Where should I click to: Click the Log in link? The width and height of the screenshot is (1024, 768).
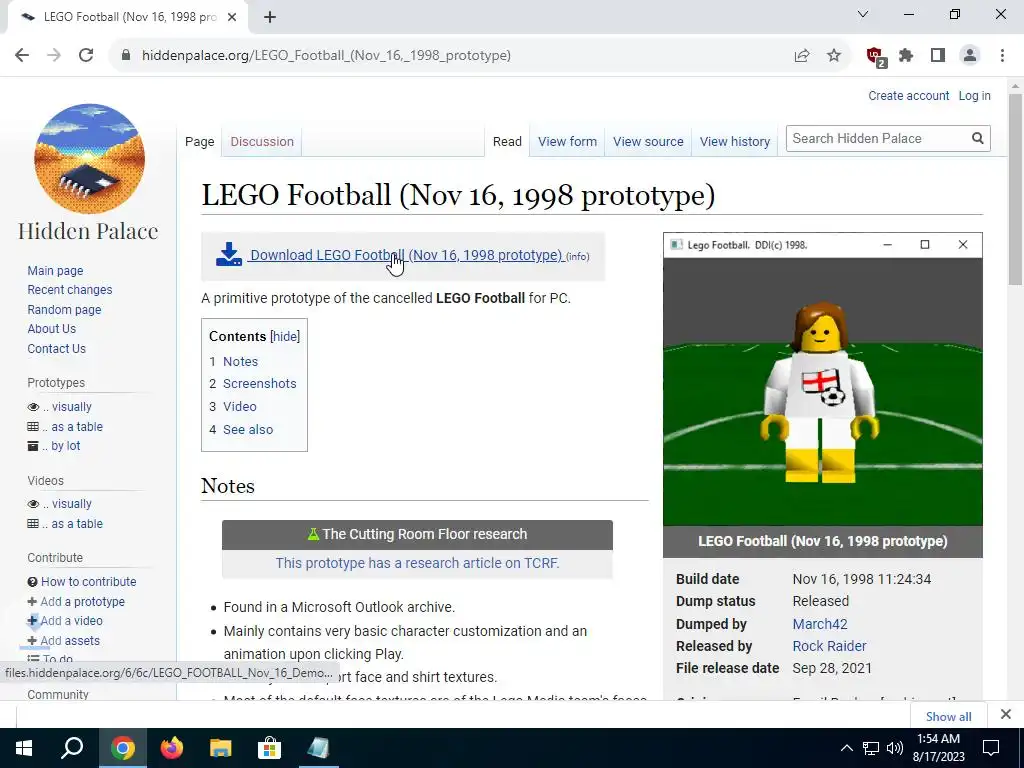point(974,96)
